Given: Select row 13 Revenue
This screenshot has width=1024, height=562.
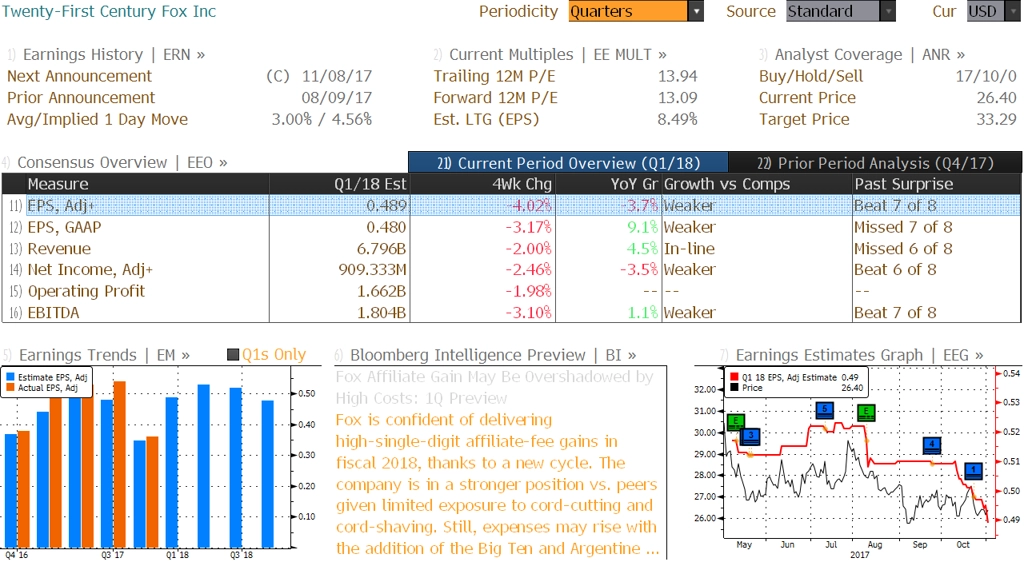Looking at the screenshot, I should (511, 249).
